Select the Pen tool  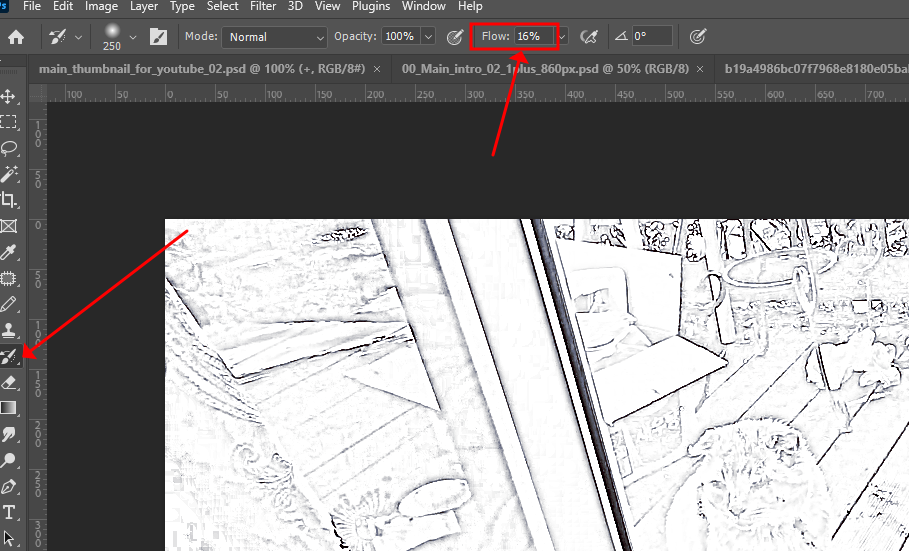point(8,487)
